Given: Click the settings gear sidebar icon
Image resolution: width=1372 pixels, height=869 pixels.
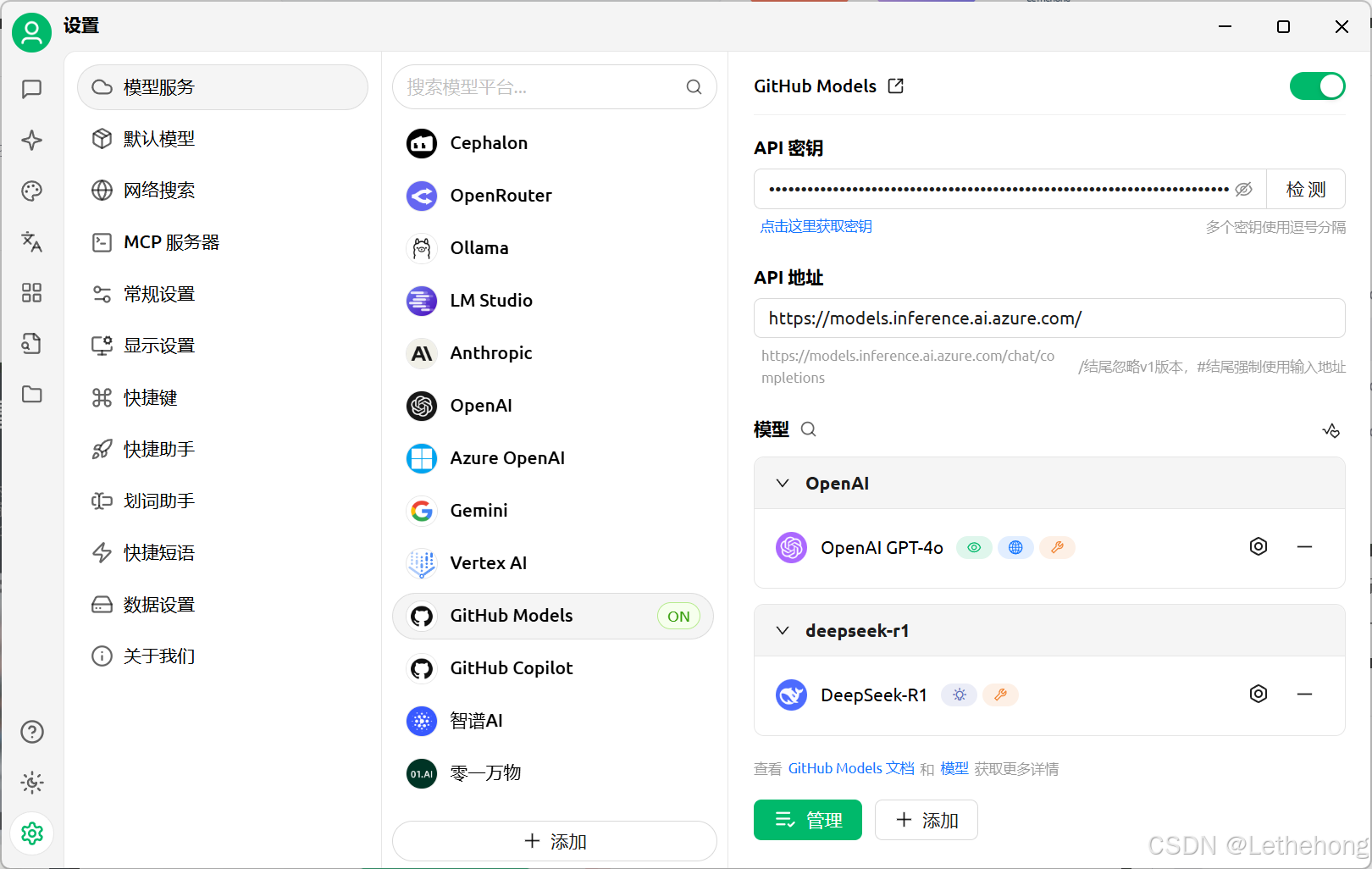Looking at the screenshot, I should coord(32,833).
